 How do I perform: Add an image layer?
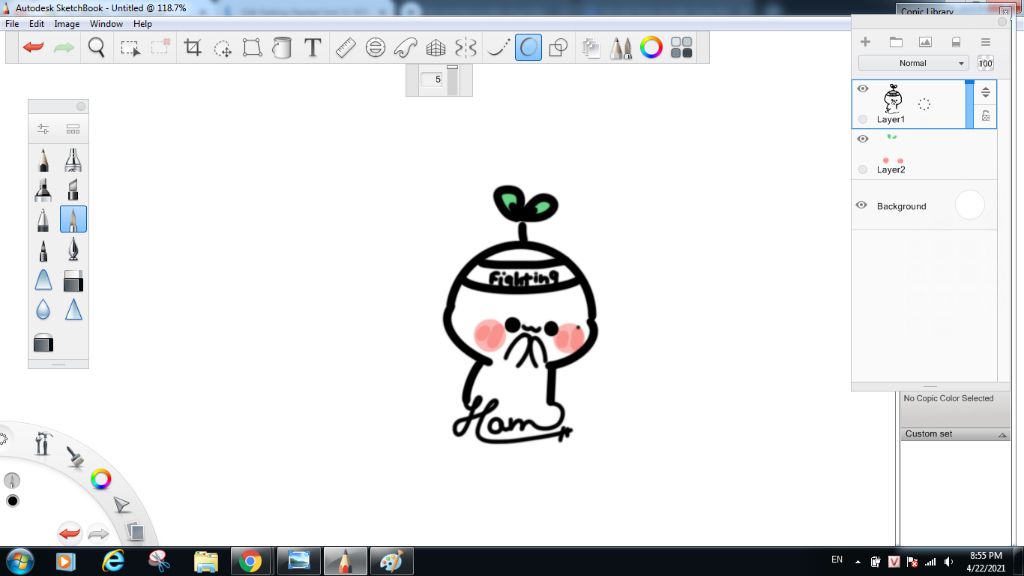coord(925,42)
